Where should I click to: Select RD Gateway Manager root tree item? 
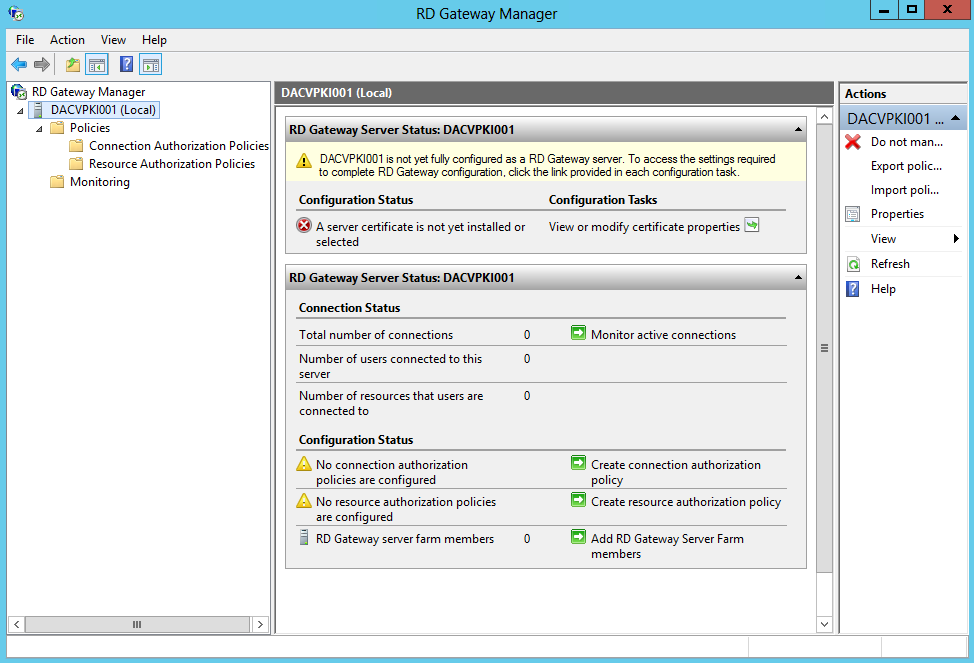coord(88,92)
